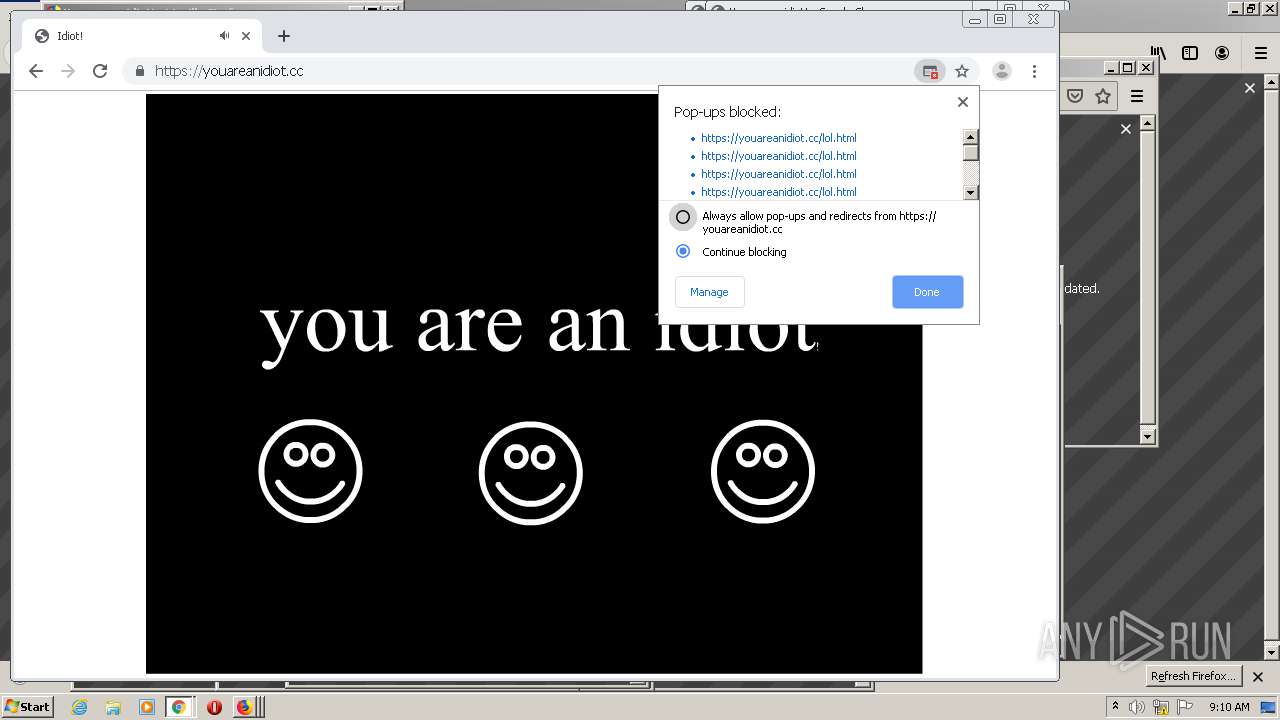Open the fourth blocked lol.html link
The width and height of the screenshot is (1280, 720).
pos(778,192)
